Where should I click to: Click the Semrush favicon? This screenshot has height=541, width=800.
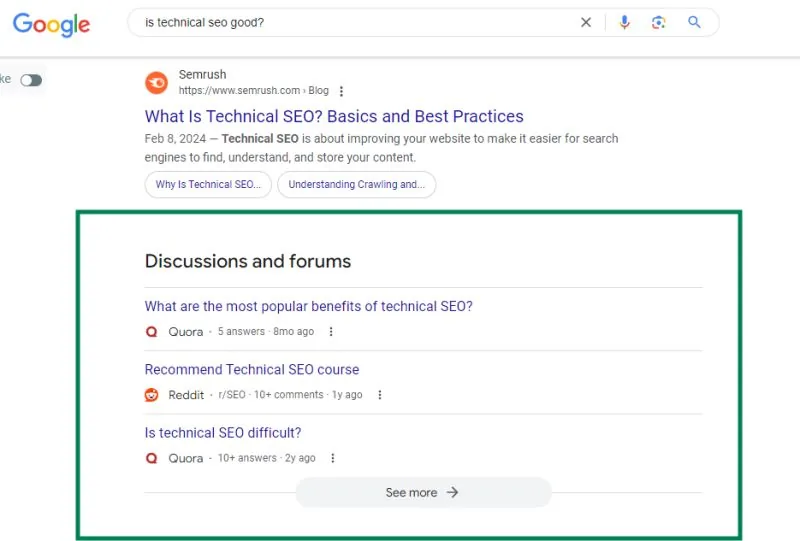[157, 83]
